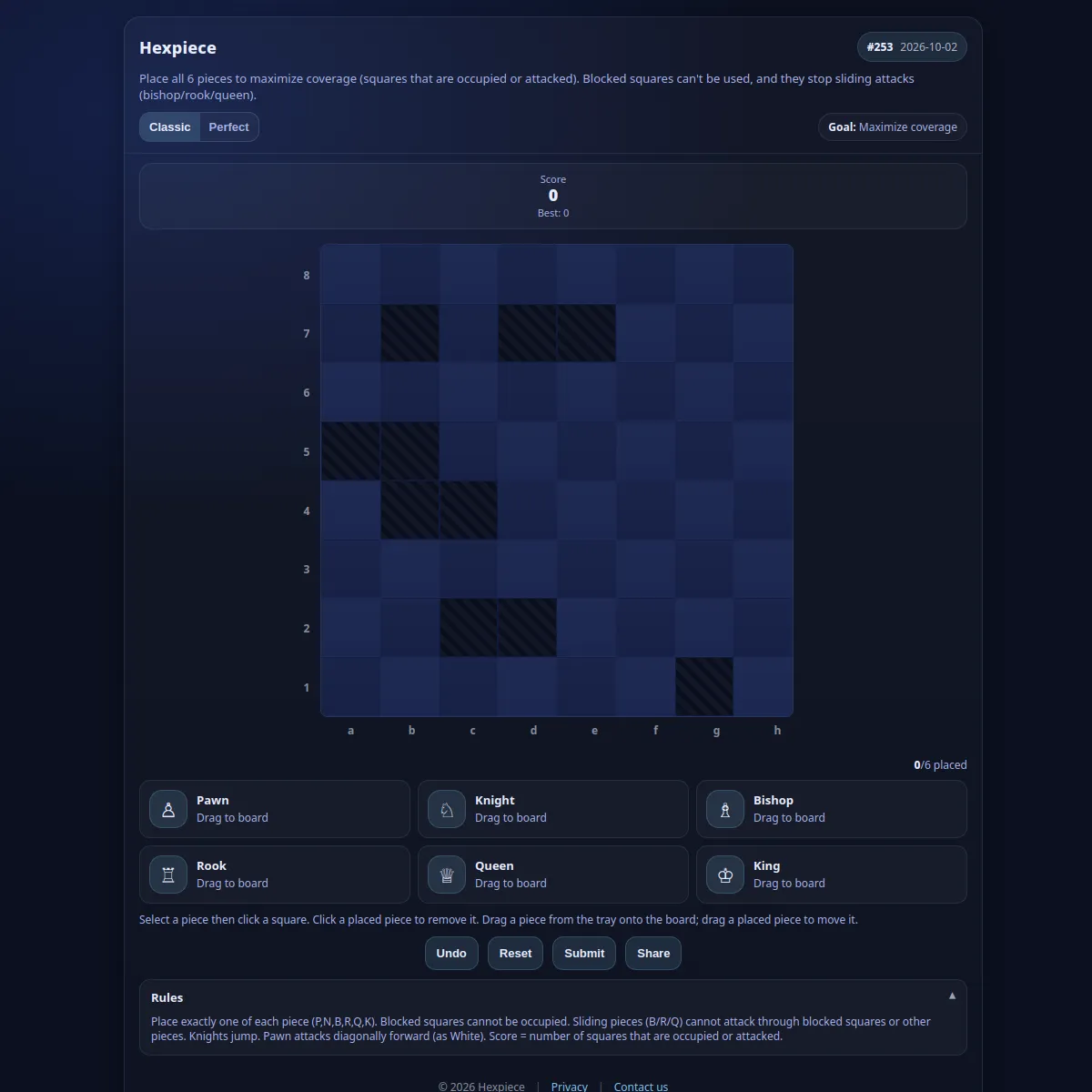Click board square a1

350,687
